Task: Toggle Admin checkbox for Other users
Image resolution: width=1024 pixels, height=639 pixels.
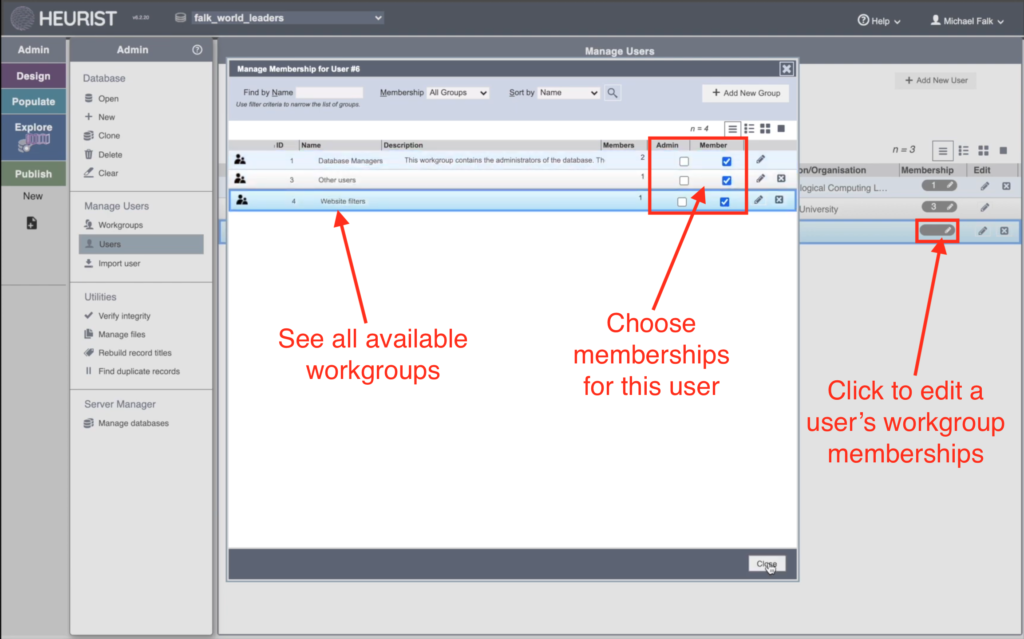Action: click(x=684, y=180)
